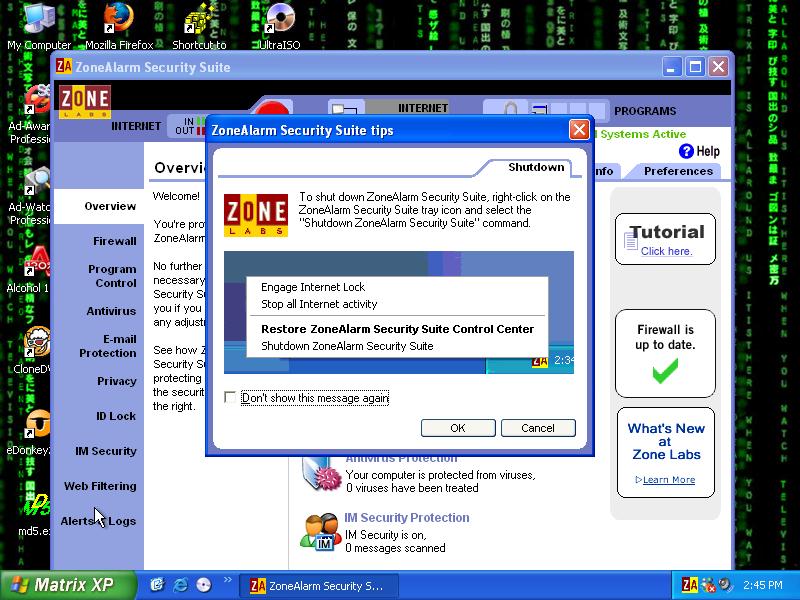Launch the CloneDVD desktop shortcut
The width and height of the screenshot is (800, 600).
pos(36,351)
